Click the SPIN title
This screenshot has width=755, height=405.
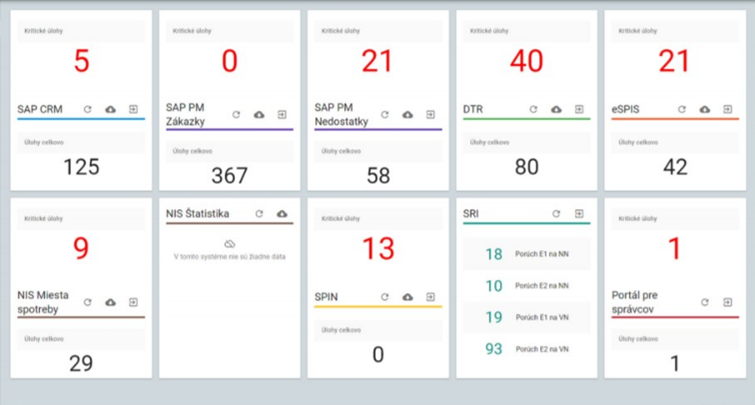click(326, 297)
